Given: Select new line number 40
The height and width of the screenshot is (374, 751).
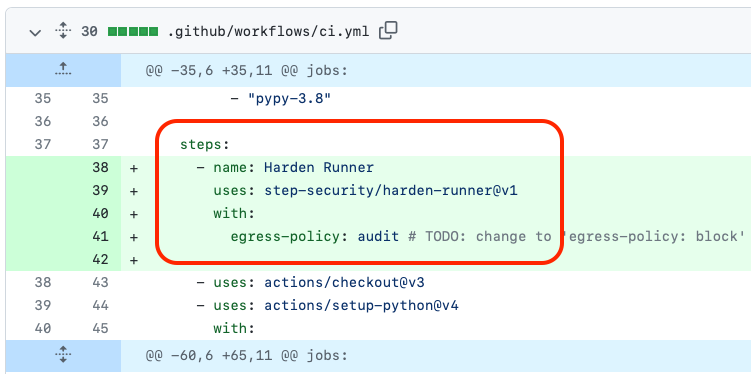Looking at the screenshot, I should (100, 214).
